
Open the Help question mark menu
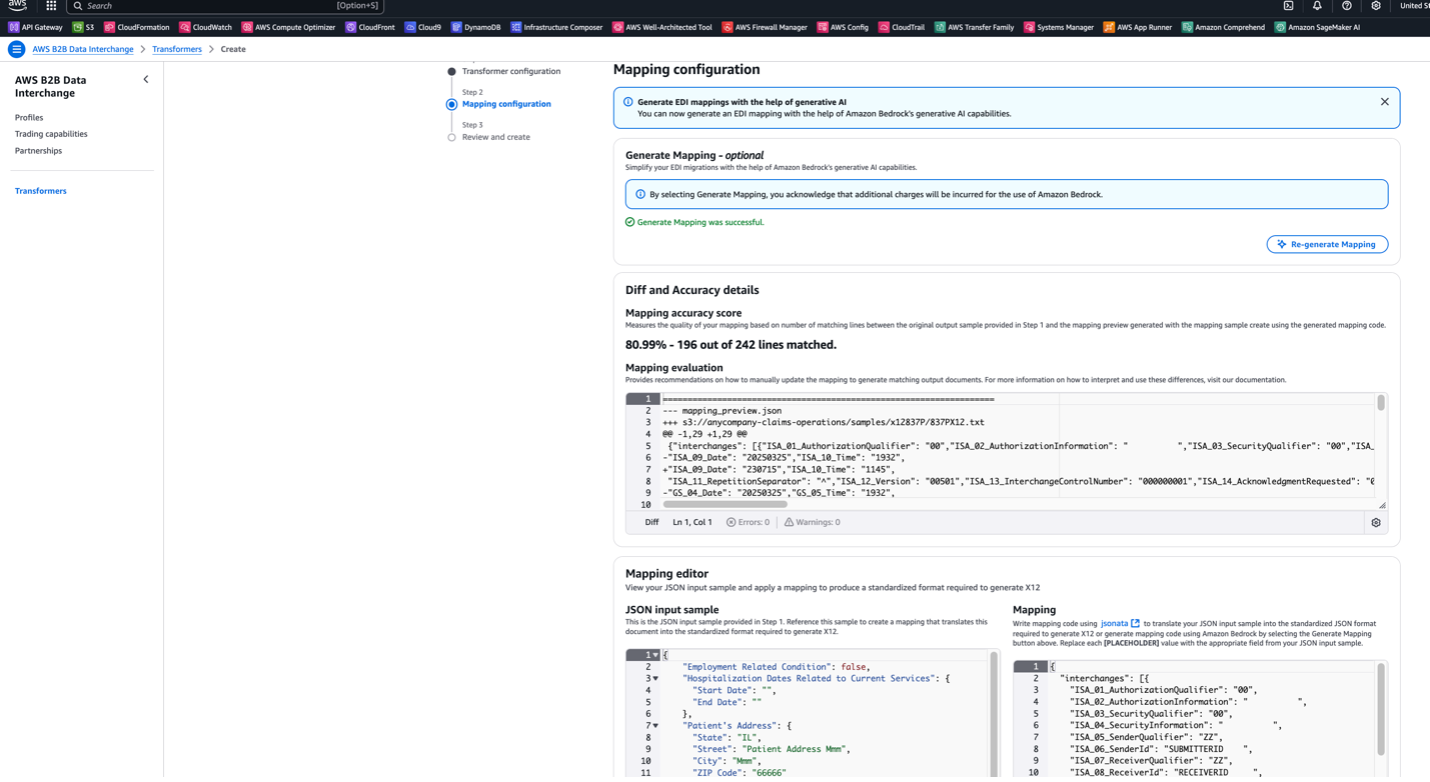(x=1347, y=6)
